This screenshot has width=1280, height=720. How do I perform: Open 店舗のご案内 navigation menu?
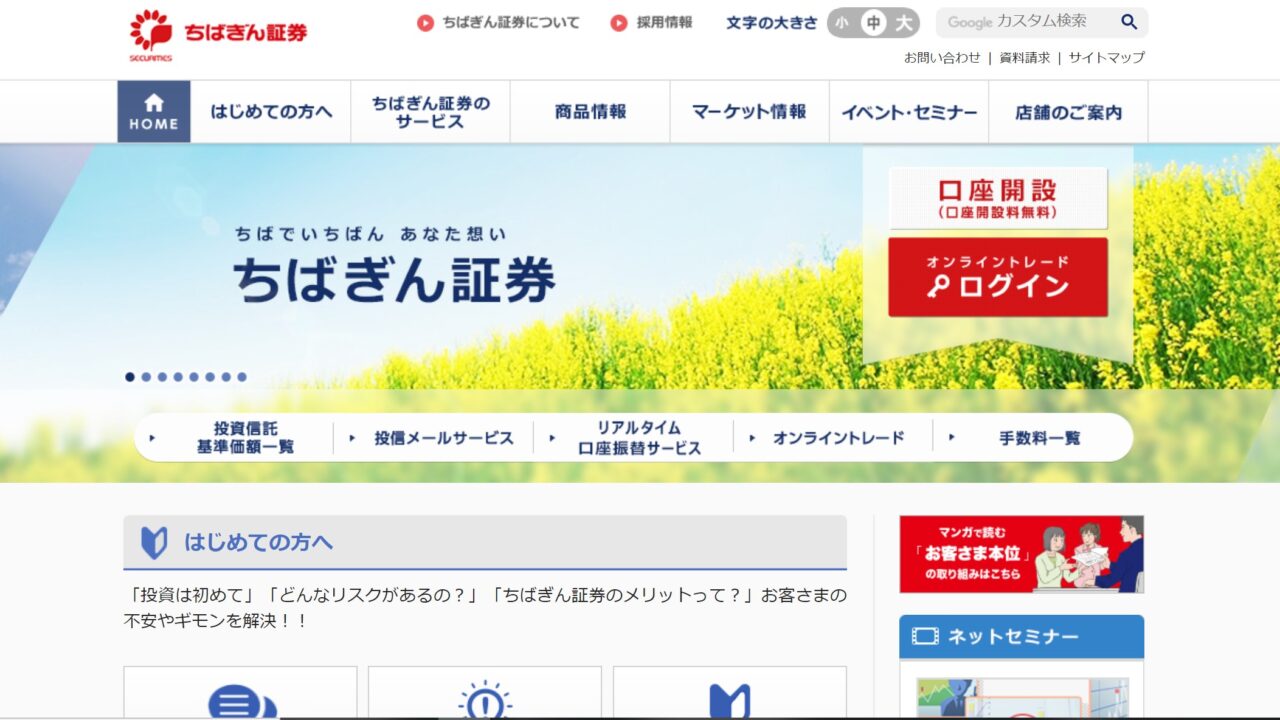click(x=1068, y=112)
